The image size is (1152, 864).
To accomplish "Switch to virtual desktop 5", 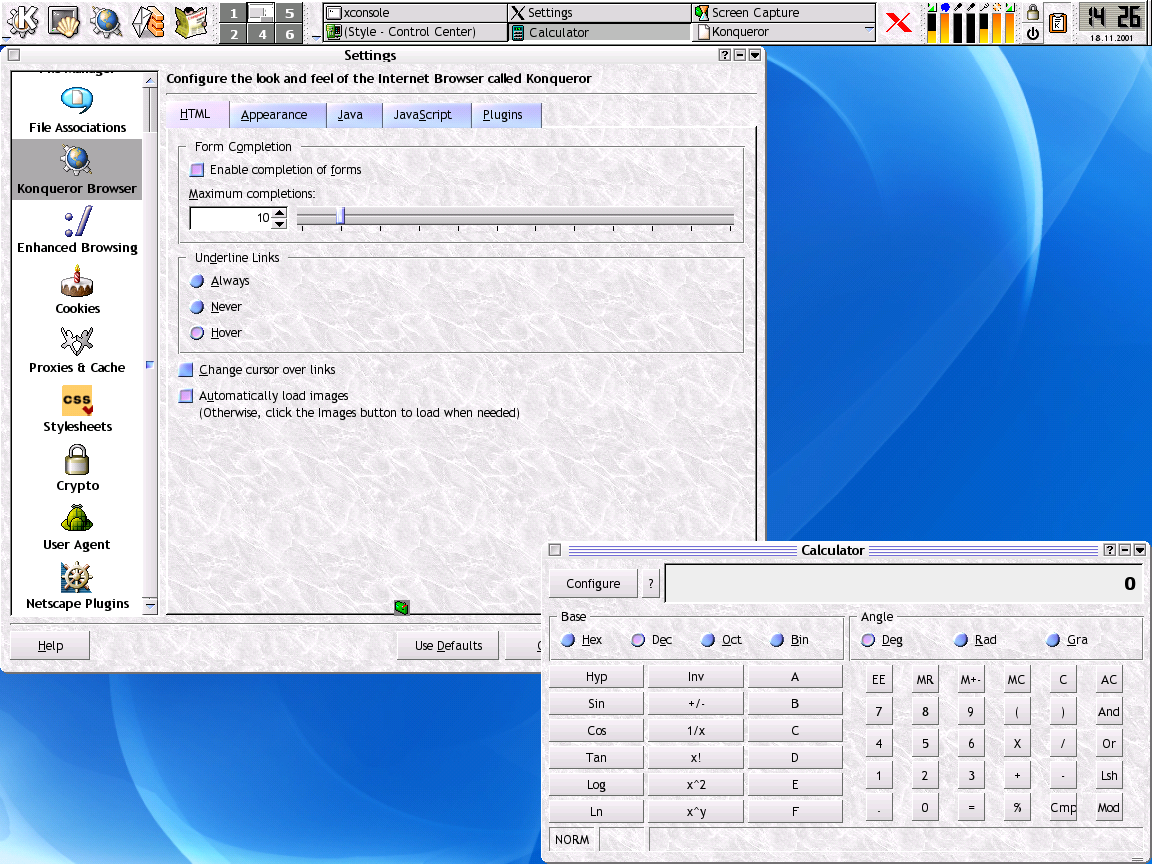I will 289,12.
